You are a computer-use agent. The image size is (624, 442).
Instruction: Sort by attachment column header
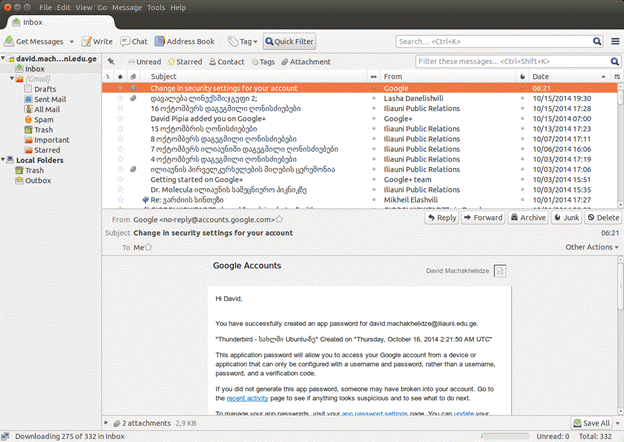pyautogui.click(x=133, y=76)
